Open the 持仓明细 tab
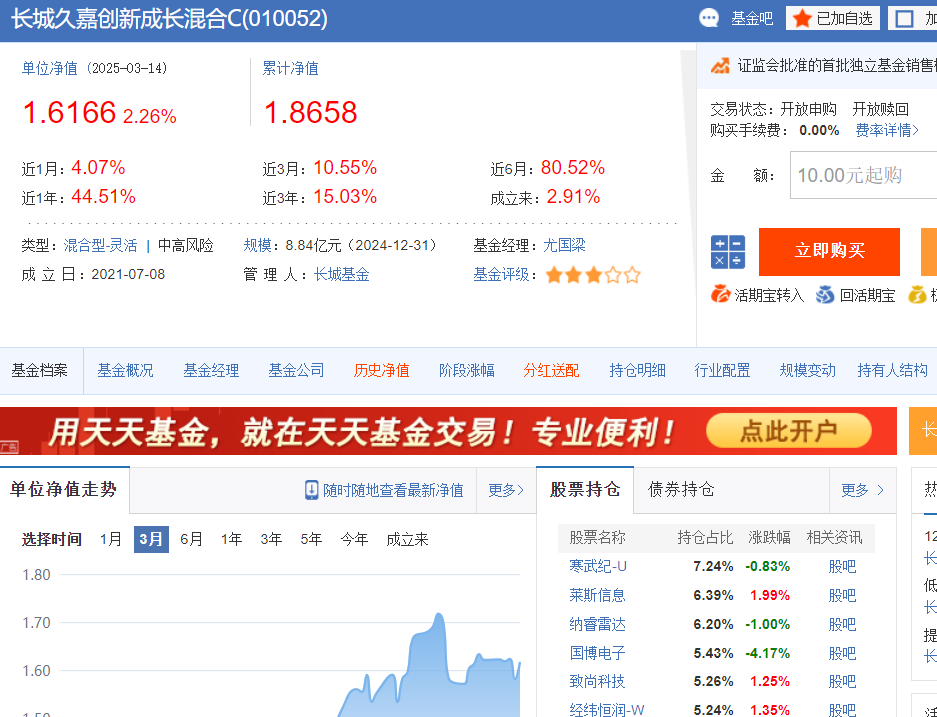The width and height of the screenshot is (937, 717). pyautogui.click(x=637, y=370)
